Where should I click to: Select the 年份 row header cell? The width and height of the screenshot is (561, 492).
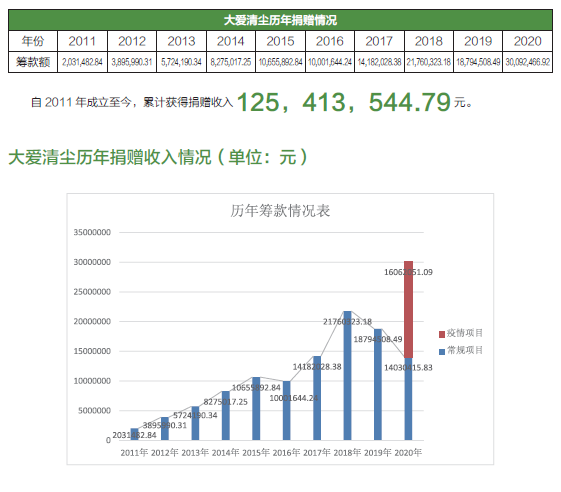point(33,41)
